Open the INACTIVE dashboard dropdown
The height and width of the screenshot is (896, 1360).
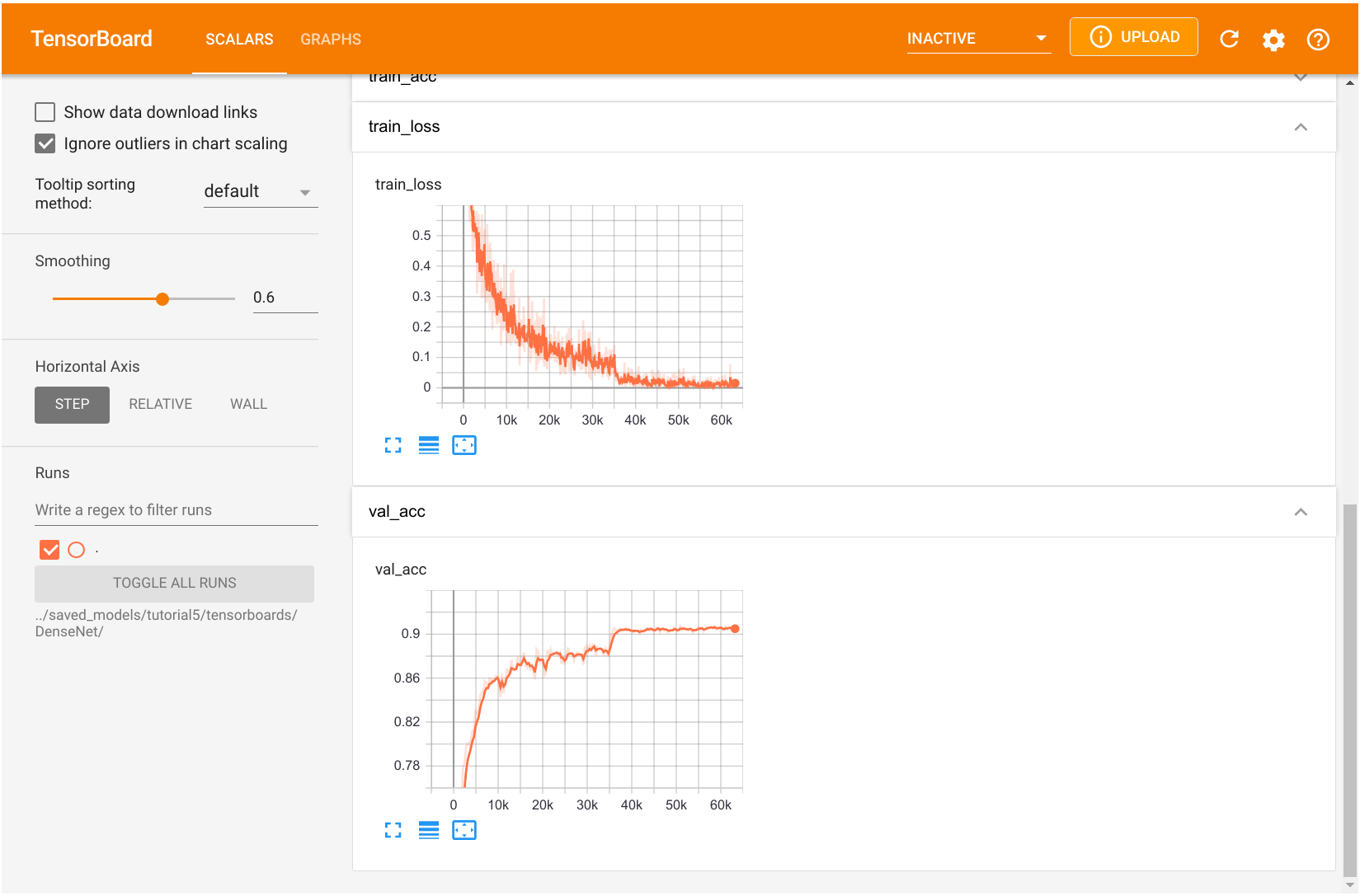[978, 37]
